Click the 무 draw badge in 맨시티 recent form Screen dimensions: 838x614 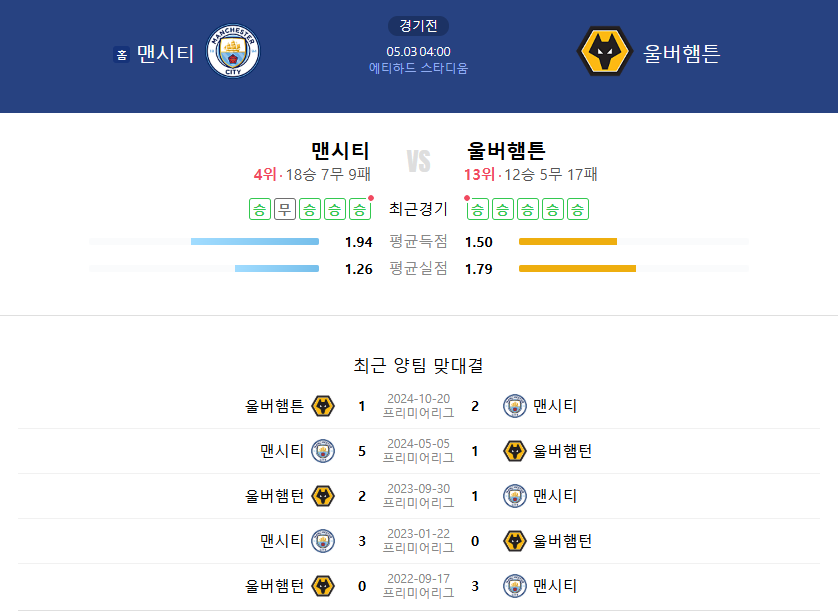pyautogui.click(x=285, y=209)
